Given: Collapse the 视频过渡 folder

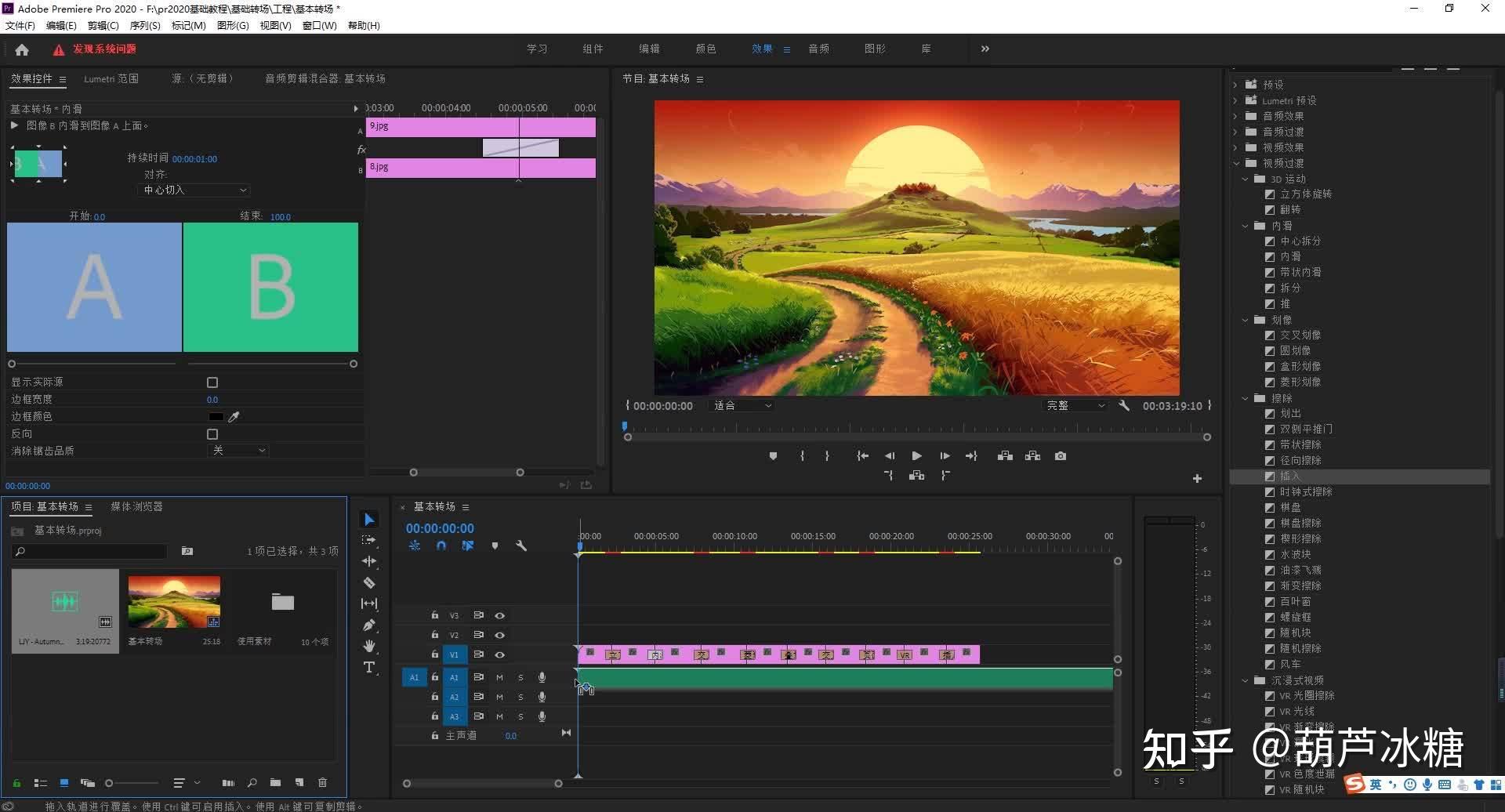Looking at the screenshot, I should coord(1236,163).
